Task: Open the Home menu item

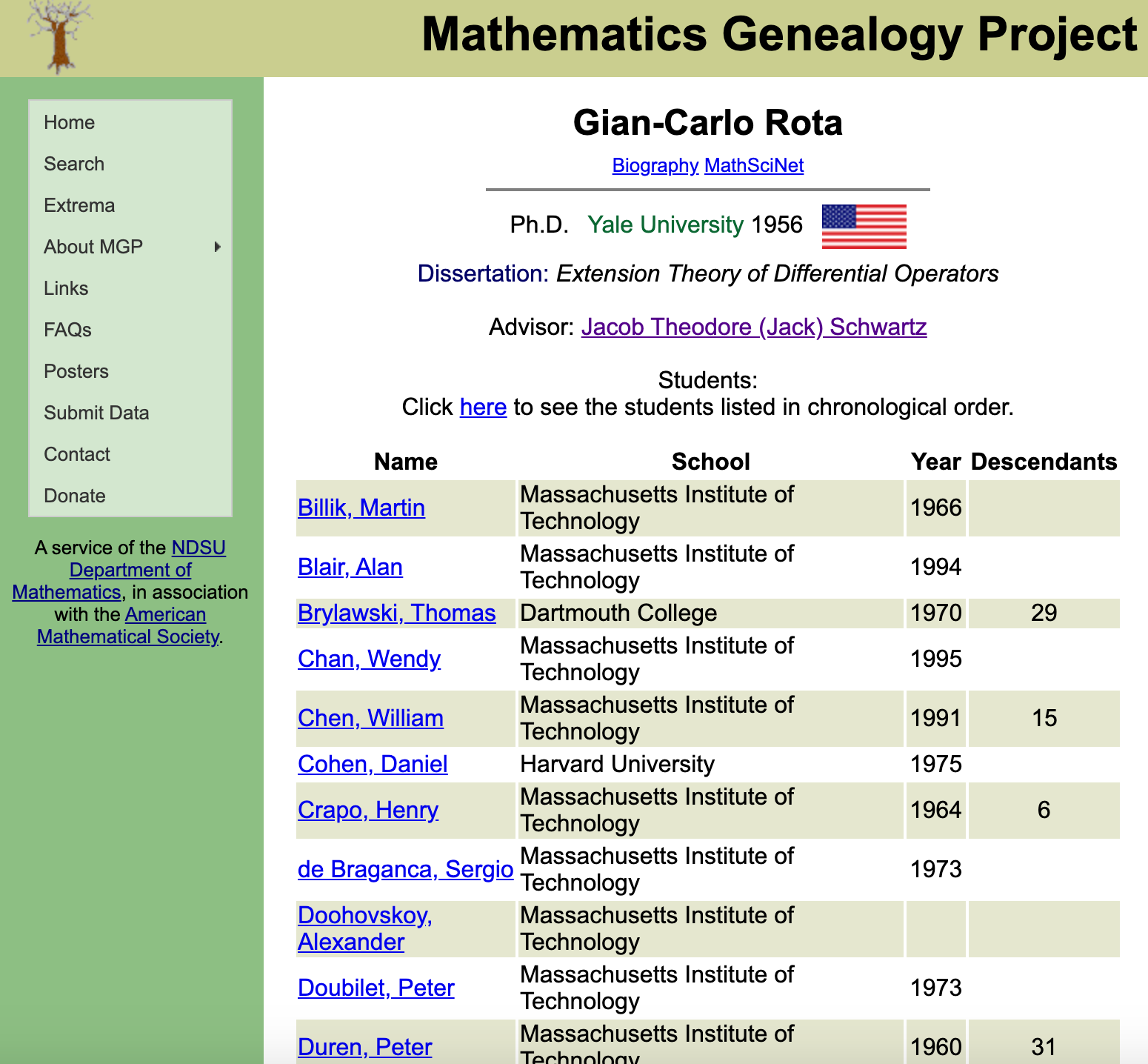Action: (69, 122)
